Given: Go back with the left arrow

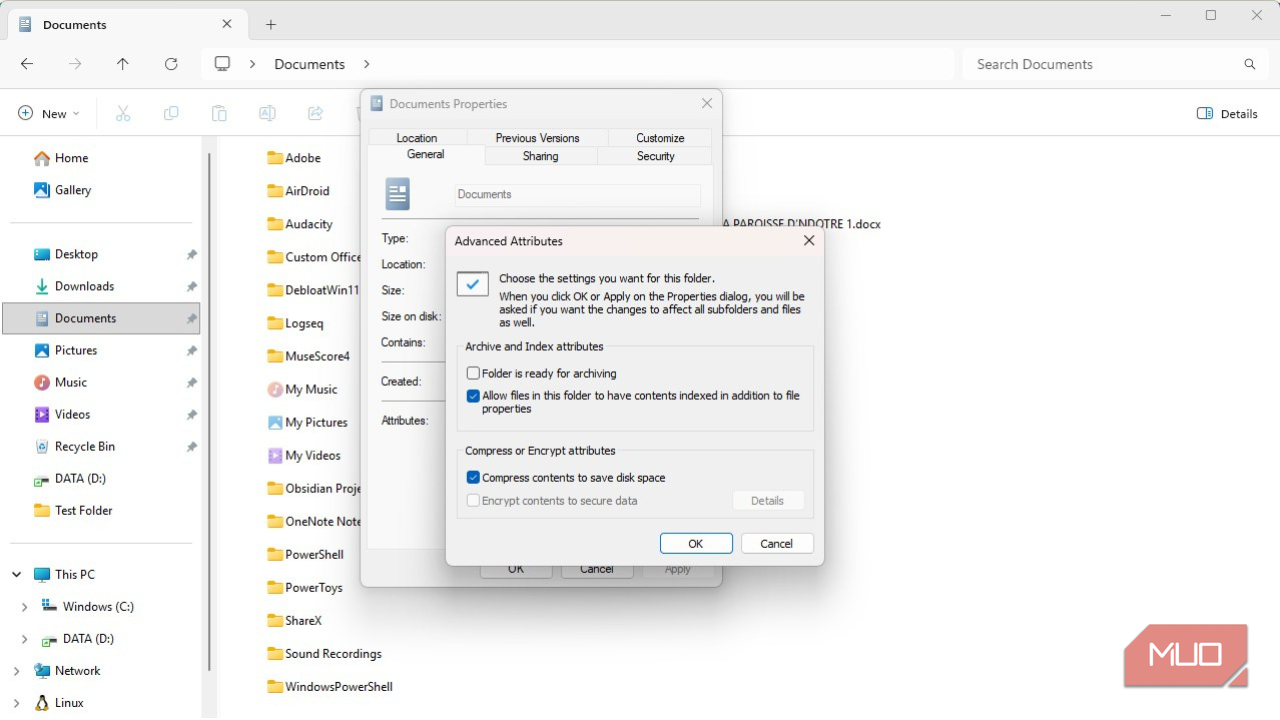Looking at the screenshot, I should click(x=27, y=64).
